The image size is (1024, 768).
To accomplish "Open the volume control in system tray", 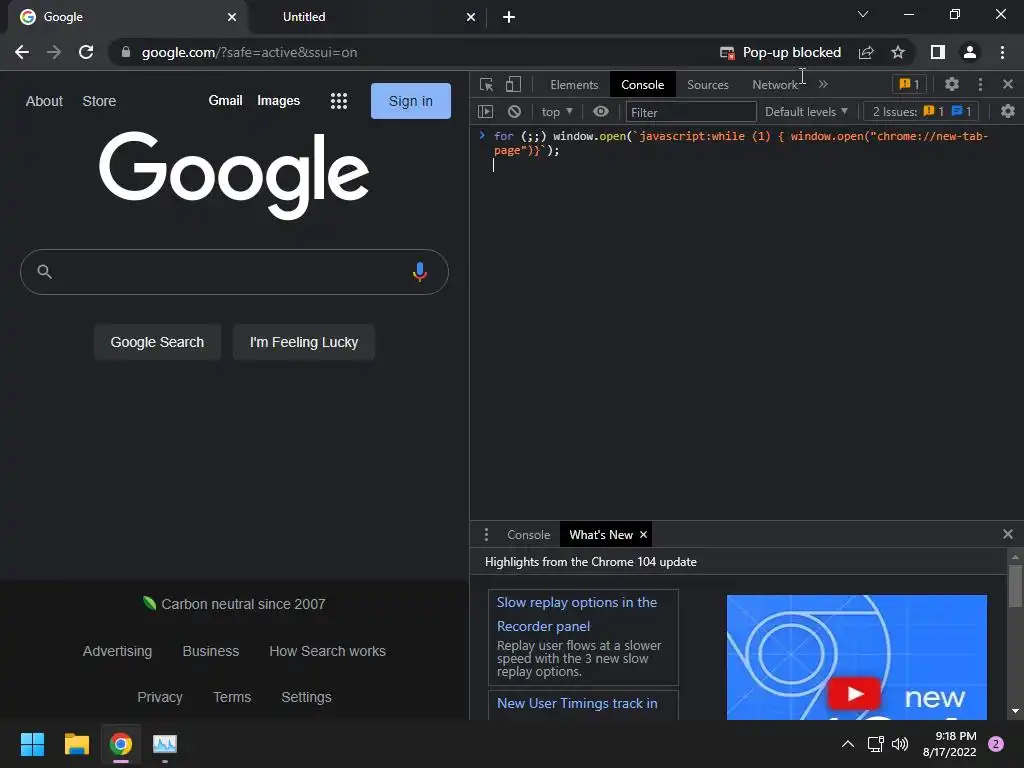I will (900, 744).
